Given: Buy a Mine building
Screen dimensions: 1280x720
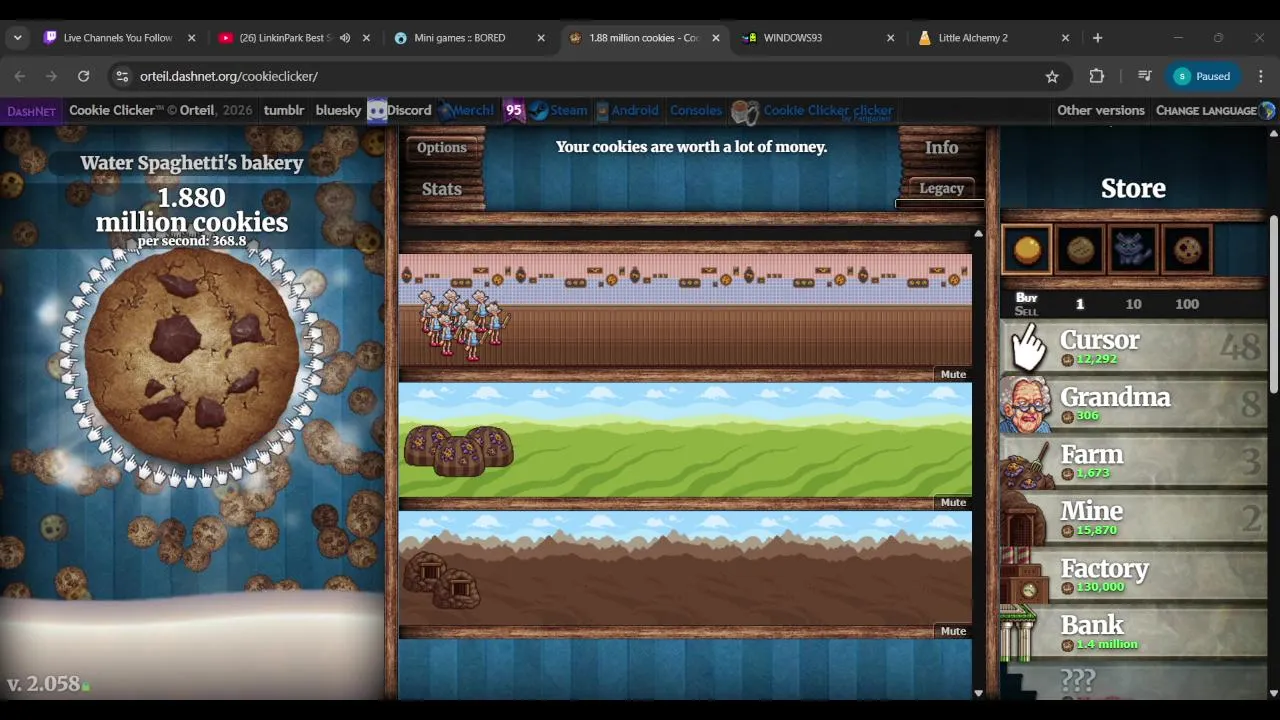Looking at the screenshot, I should [x=1134, y=518].
